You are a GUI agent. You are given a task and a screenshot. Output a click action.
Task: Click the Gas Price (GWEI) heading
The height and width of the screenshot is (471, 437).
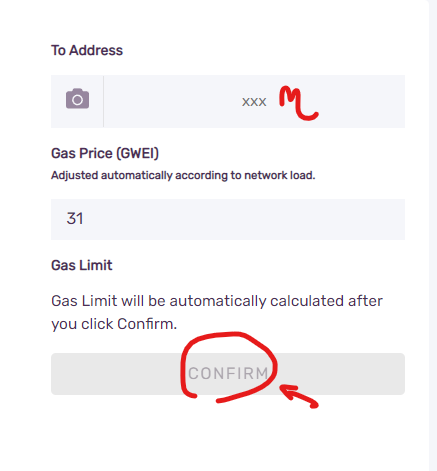tap(105, 153)
